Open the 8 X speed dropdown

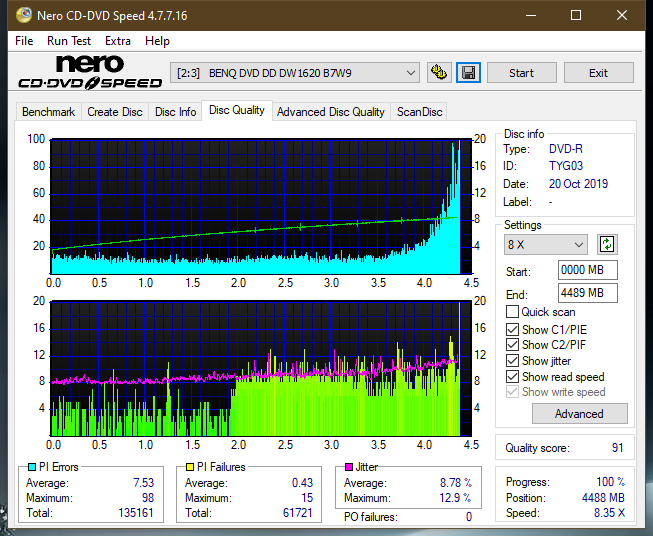pyautogui.click(x=546, y=244)
